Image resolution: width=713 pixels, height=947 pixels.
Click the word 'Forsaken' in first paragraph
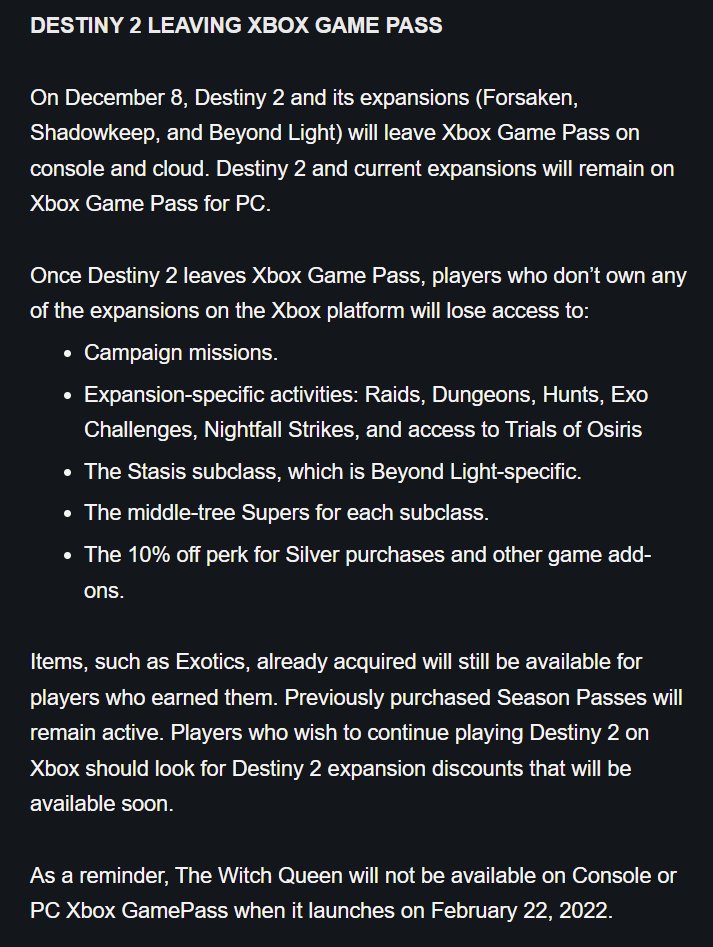[x=528, y=97]
